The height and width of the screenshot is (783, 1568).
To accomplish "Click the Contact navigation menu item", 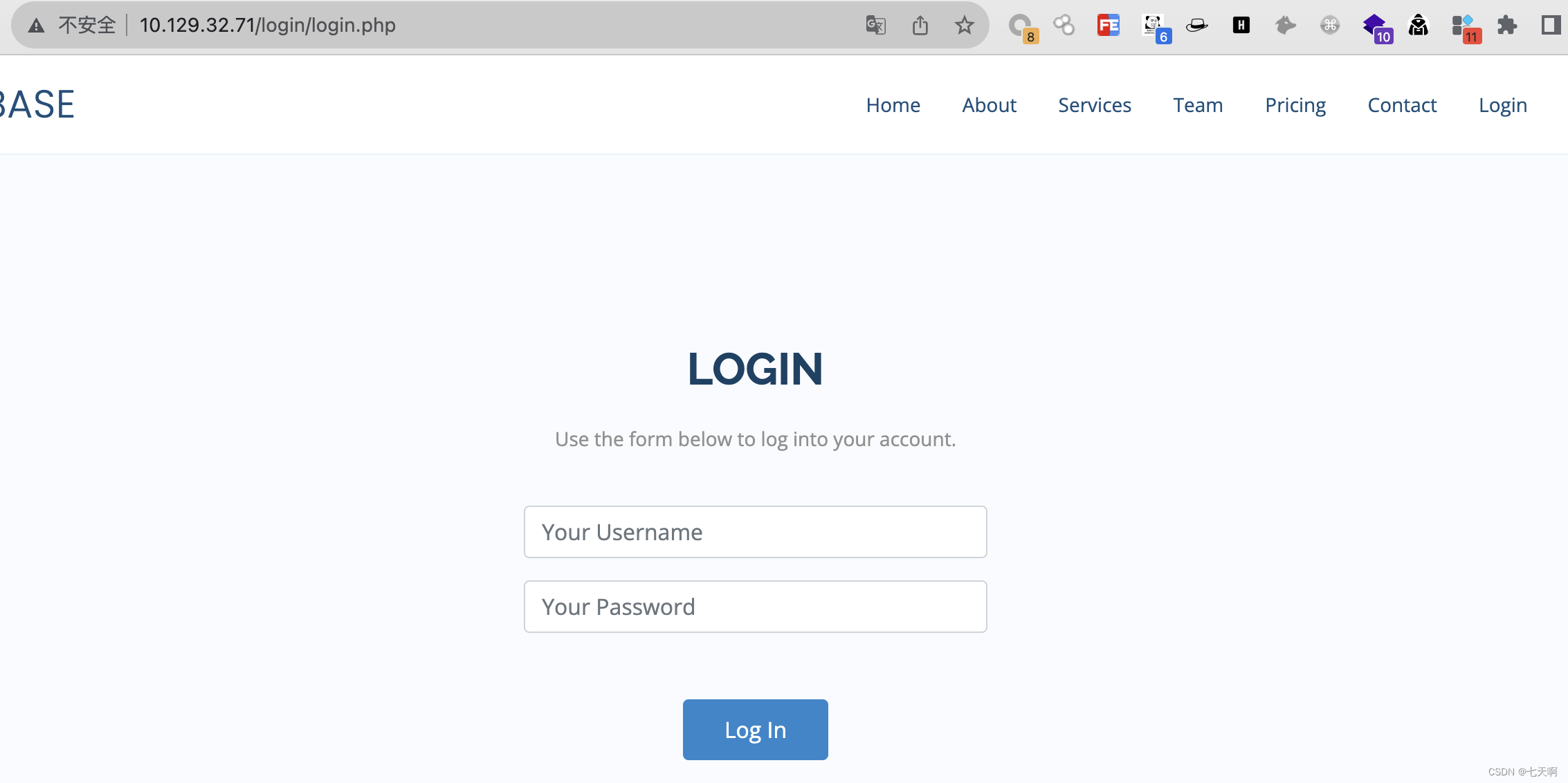I will [x=1401, y=104].
